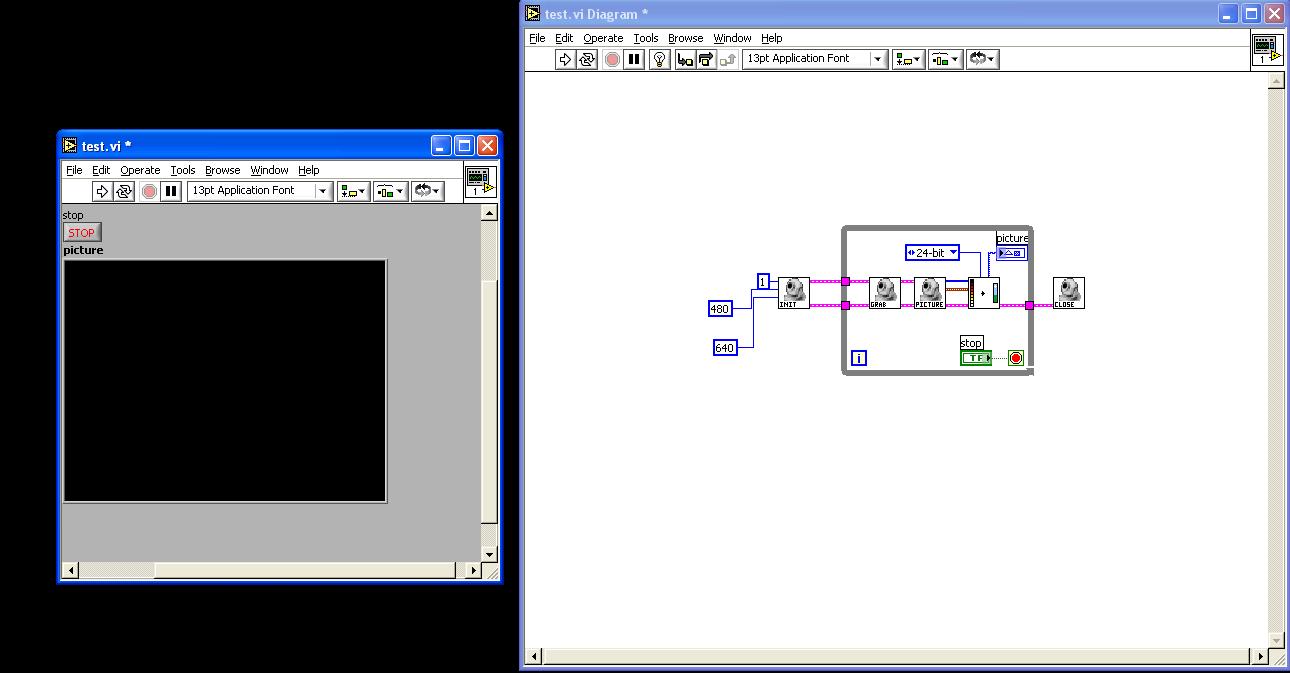Open Help menu in test.vi front panel
Screen dimensions: 1290x673
pyautogui.click(x=308, y=170)
